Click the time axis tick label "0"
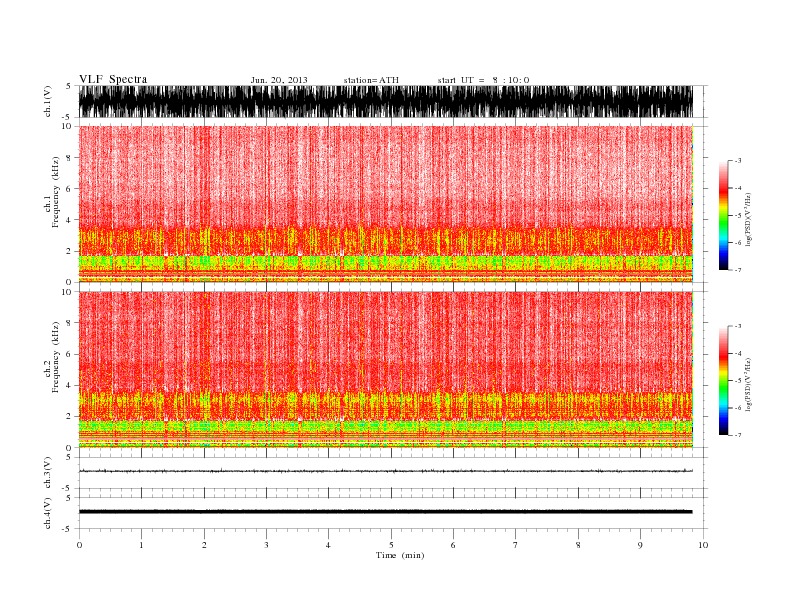 [79, 545]
